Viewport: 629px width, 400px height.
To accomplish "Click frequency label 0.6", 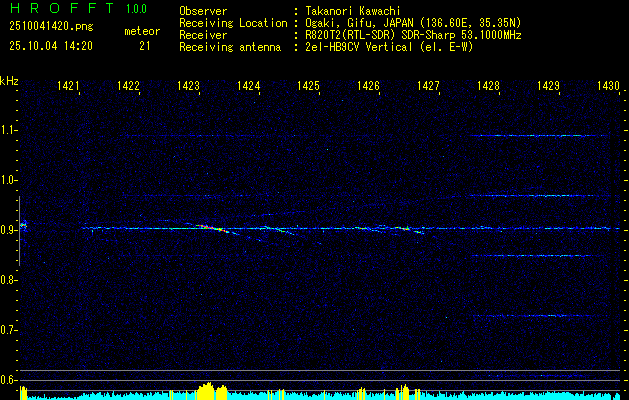I will [9, 380].
